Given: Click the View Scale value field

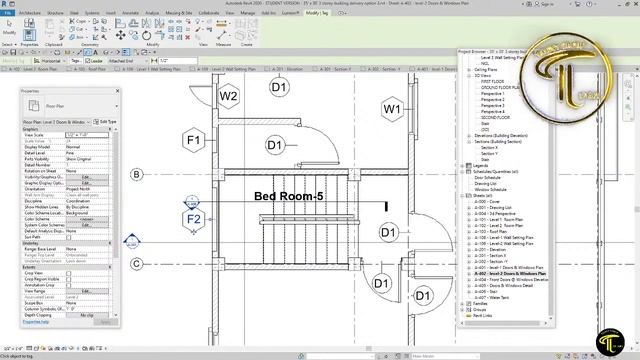Looking at the screenshot, I should tap(87, 135).
